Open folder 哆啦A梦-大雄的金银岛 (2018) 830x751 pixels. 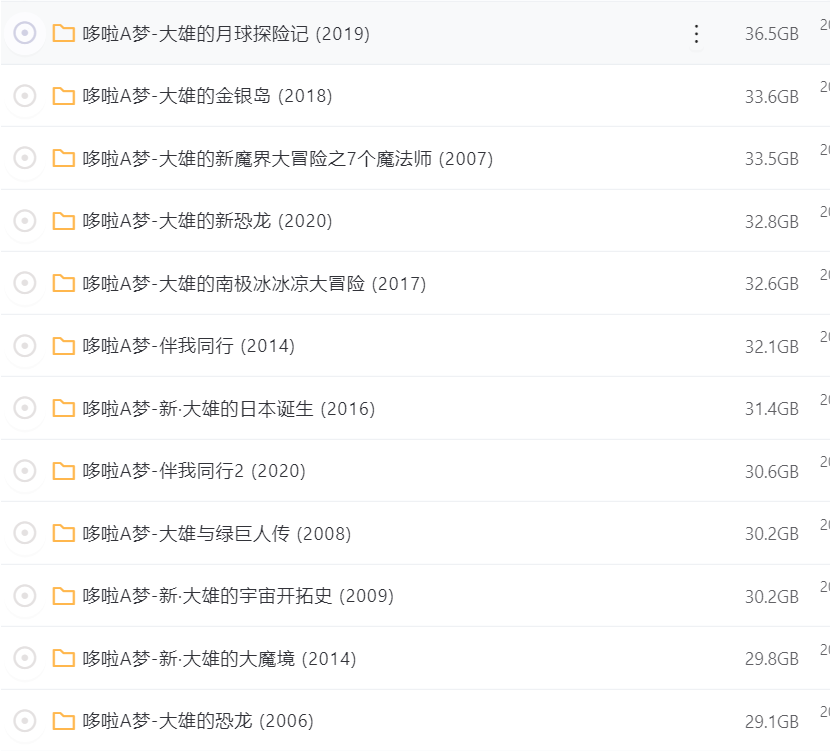pyautogui.click(x=208, y=96)
